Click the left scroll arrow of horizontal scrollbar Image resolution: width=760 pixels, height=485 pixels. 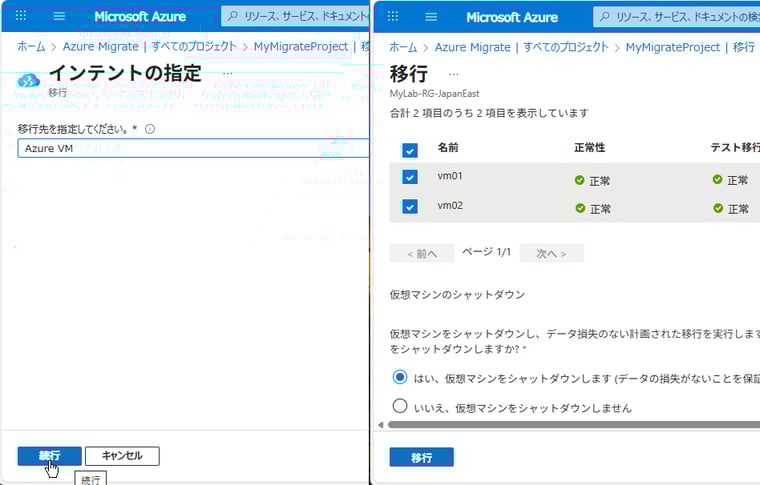point(380,425)
